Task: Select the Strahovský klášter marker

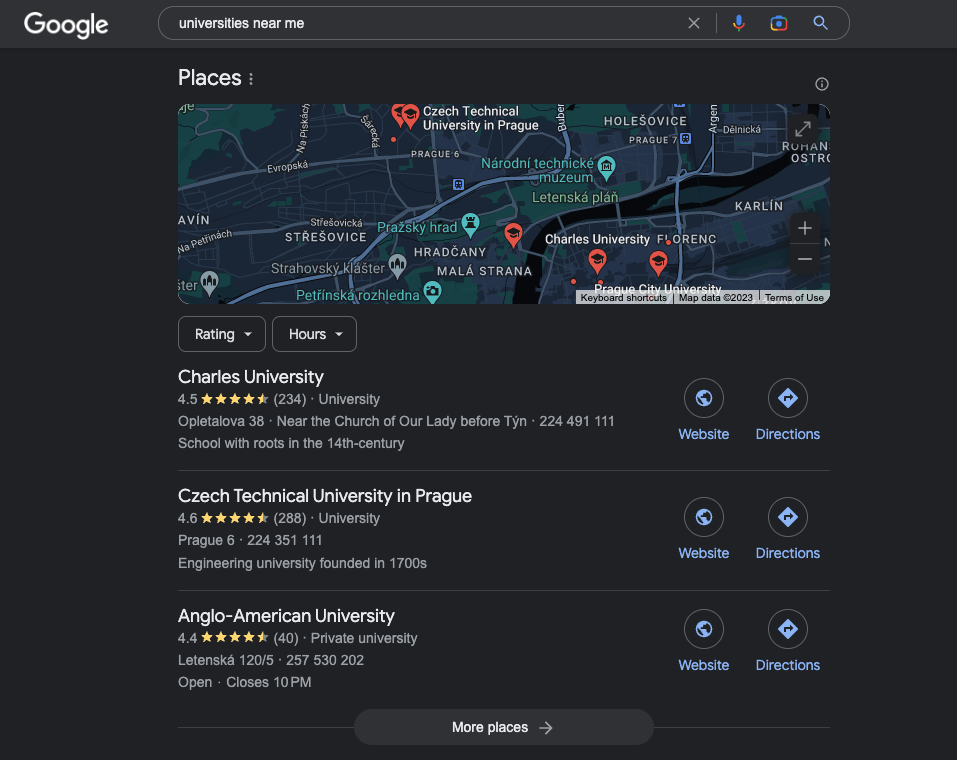Action: tap(397, 264)
